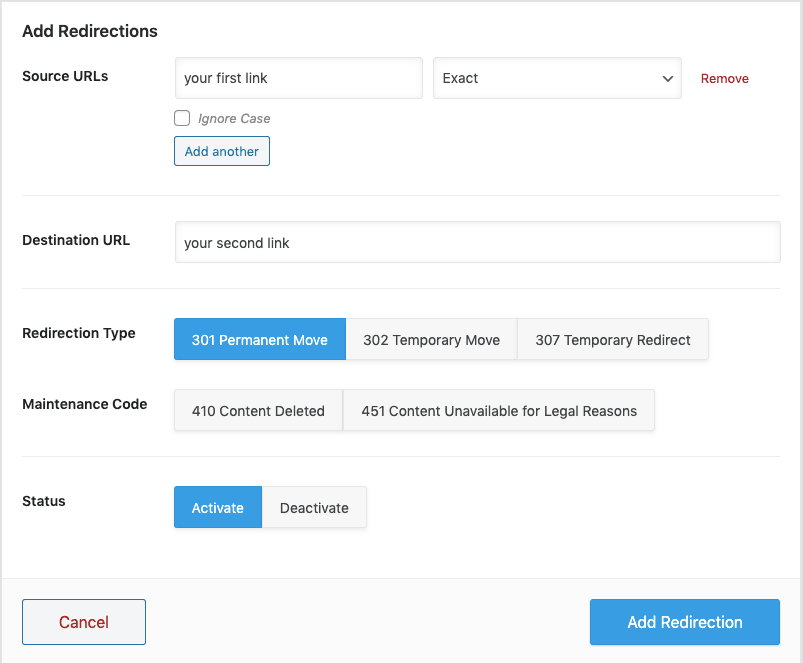The height and width of the screenshot is (663, 803).
Task: Click the Destination URL field label
Action: click(x=76, y=240)
